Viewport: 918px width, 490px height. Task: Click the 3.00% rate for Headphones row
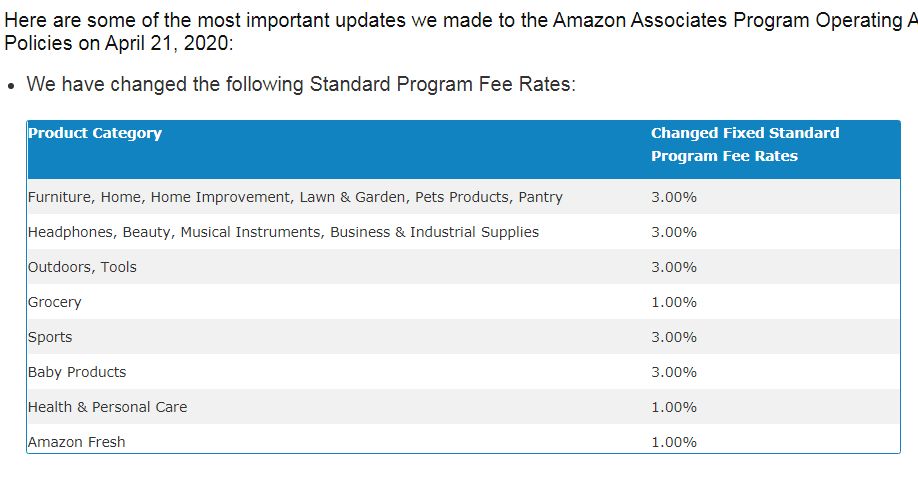[674, 232]
